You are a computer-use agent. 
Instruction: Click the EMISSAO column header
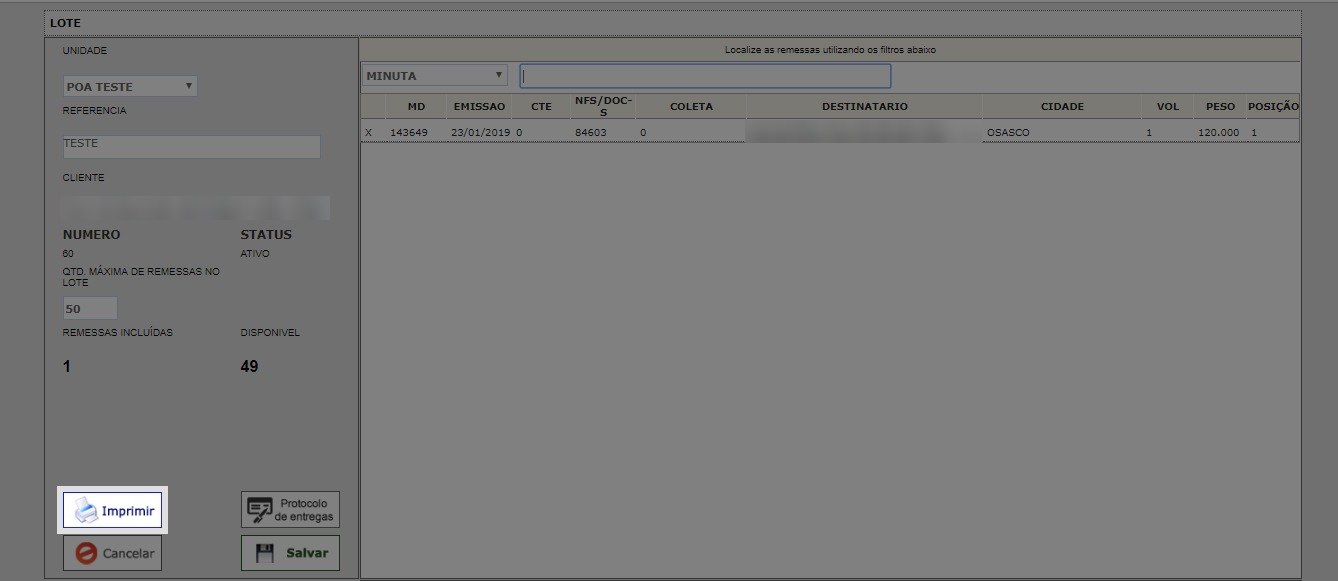[x=480, y=106]
